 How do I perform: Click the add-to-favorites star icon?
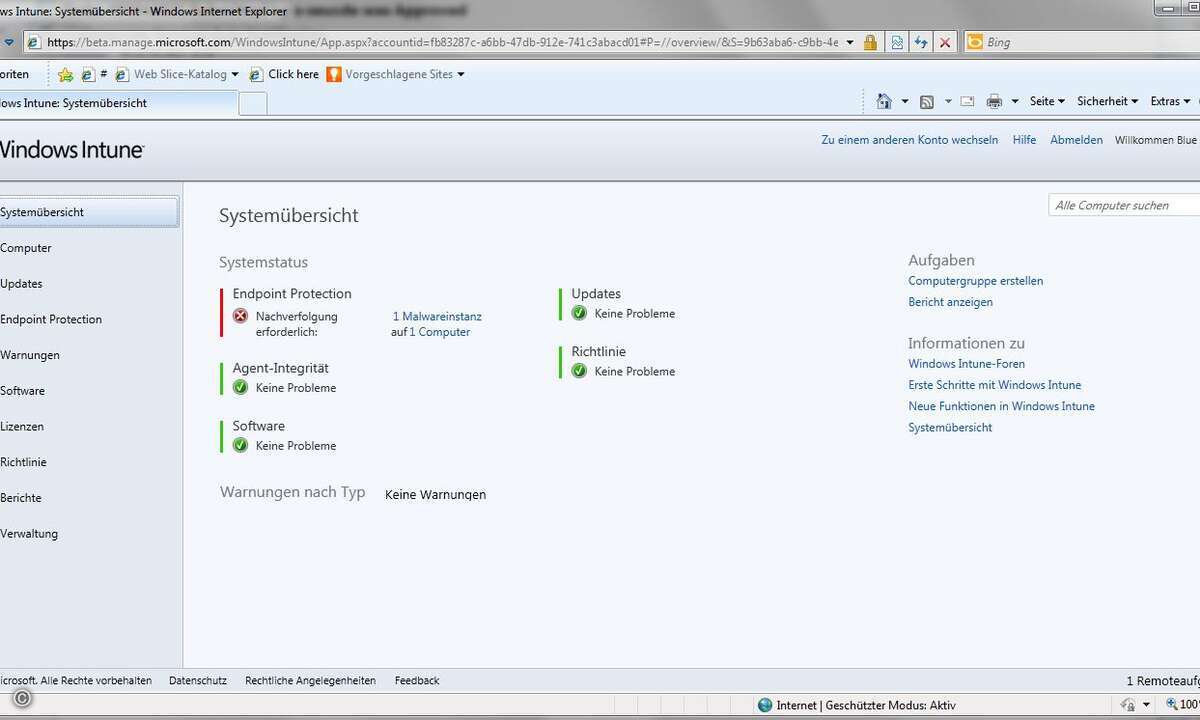tap(65, 74)
